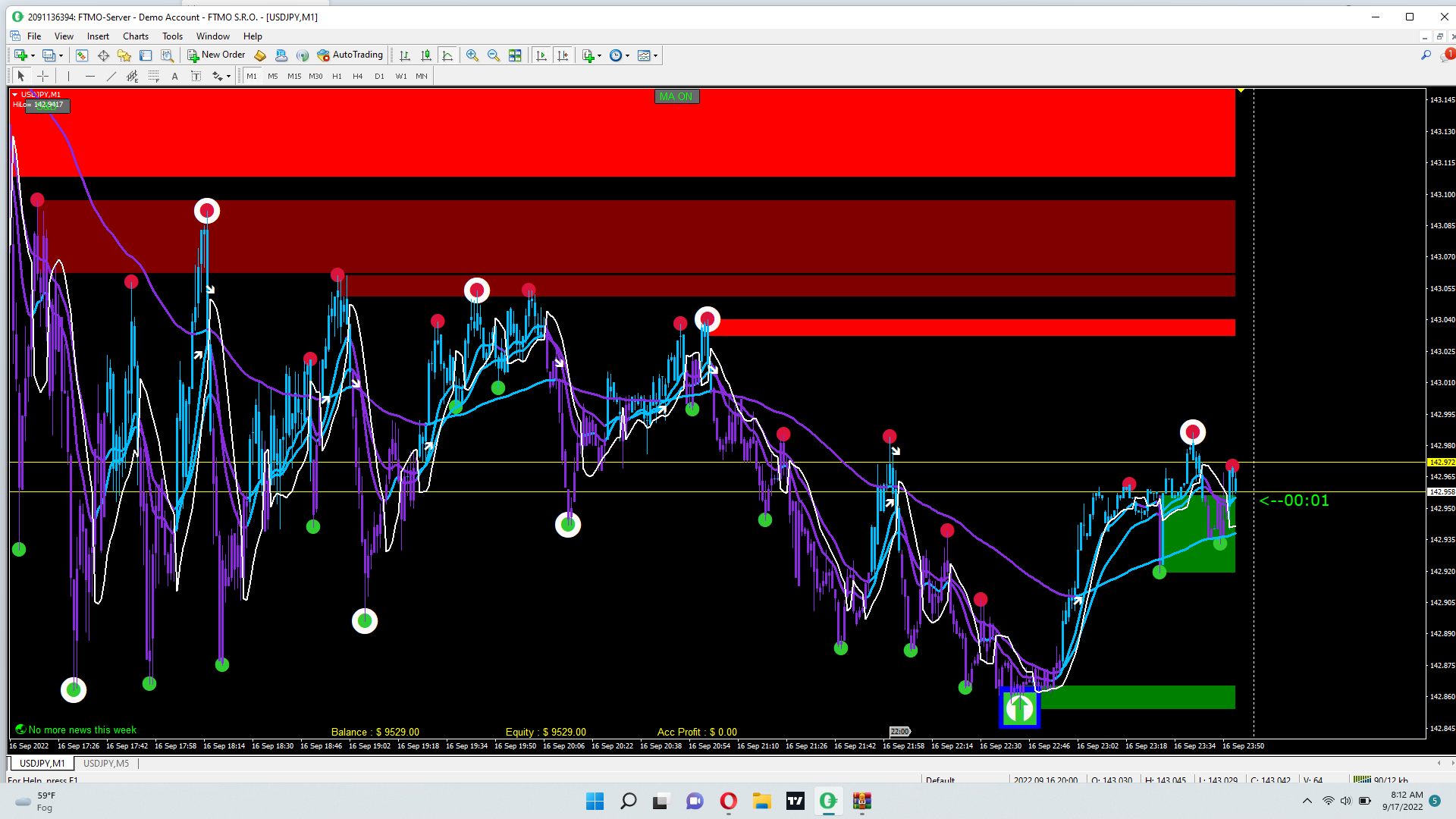
Task: Expand the new chart dropdown arrow
Action: pos(33,55)
